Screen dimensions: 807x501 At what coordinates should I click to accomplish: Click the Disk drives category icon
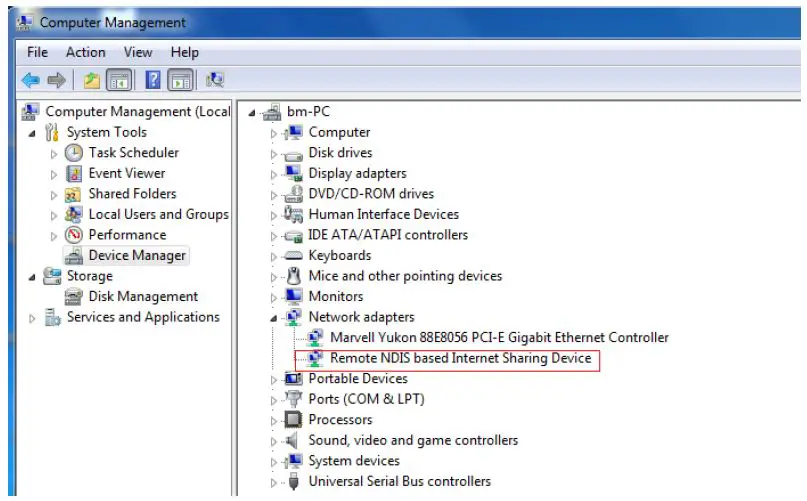click(x=293, y=154)
